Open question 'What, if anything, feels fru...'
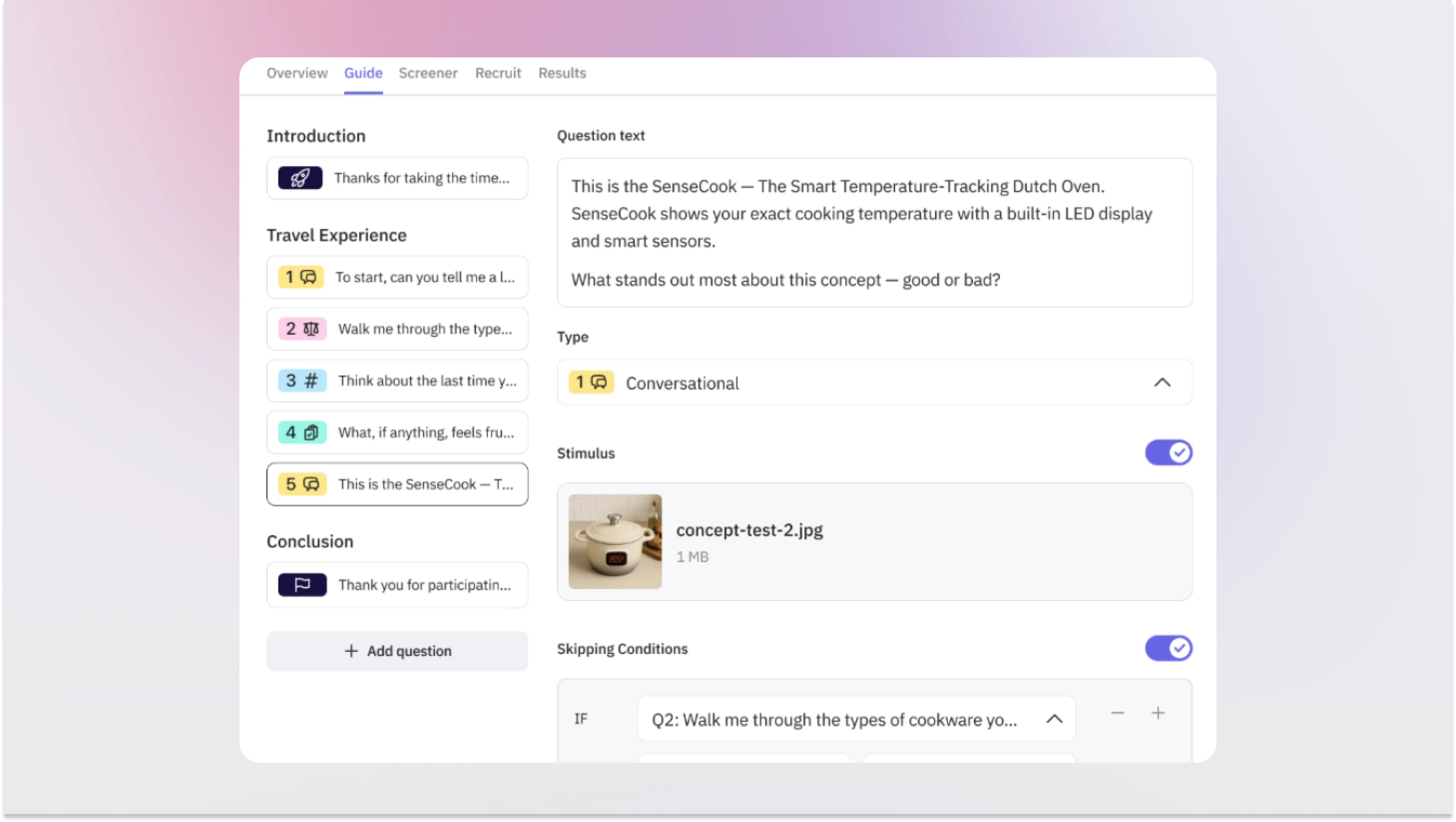The height and width of the screenshot is (822, 1456). coord(397,433)
